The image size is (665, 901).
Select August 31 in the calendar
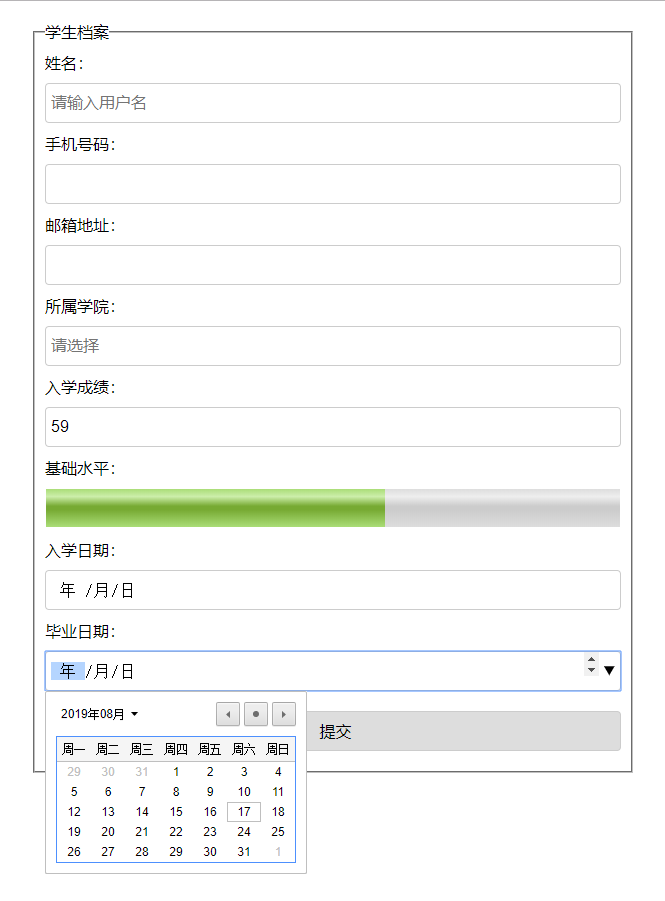click(x=244, y=851)
